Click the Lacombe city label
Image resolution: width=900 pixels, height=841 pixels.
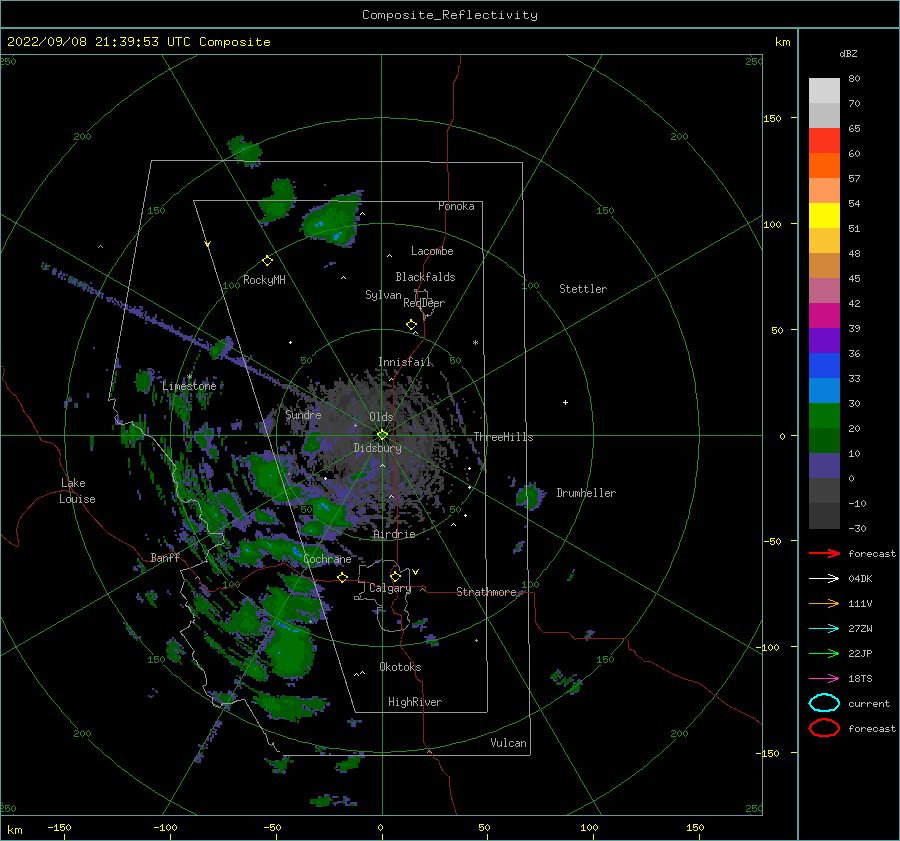(432, 251)
